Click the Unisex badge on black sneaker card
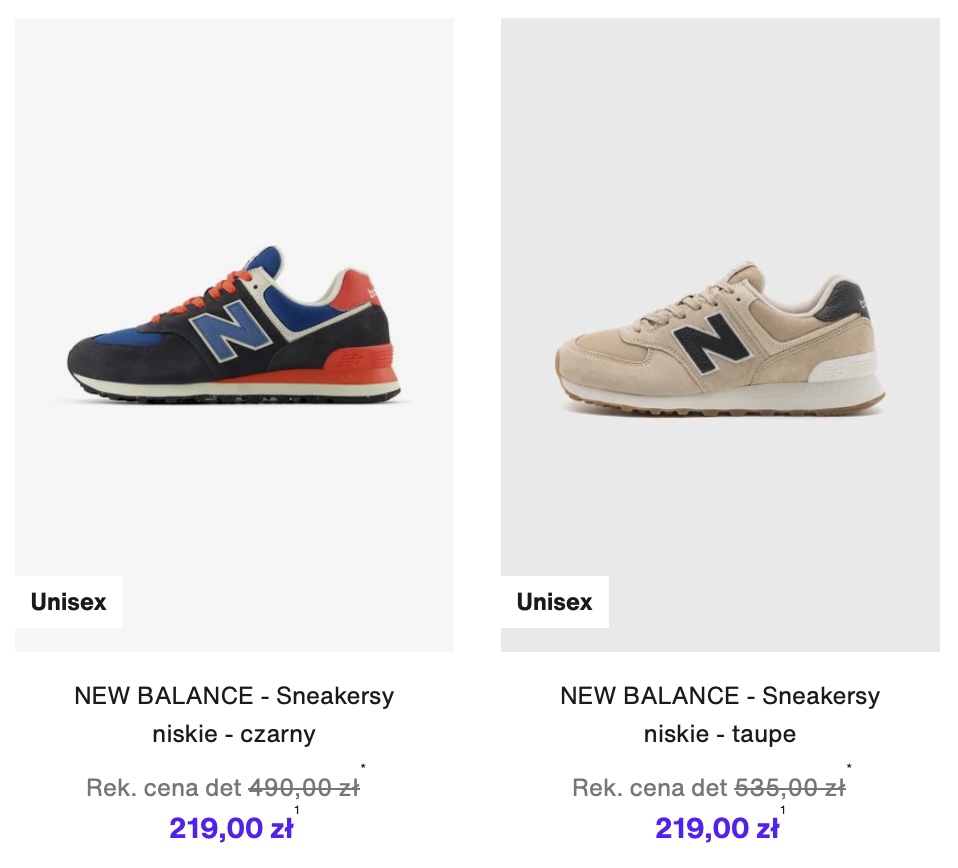The height and width of the screenshot is (868, 958). [x=69, y=602]
